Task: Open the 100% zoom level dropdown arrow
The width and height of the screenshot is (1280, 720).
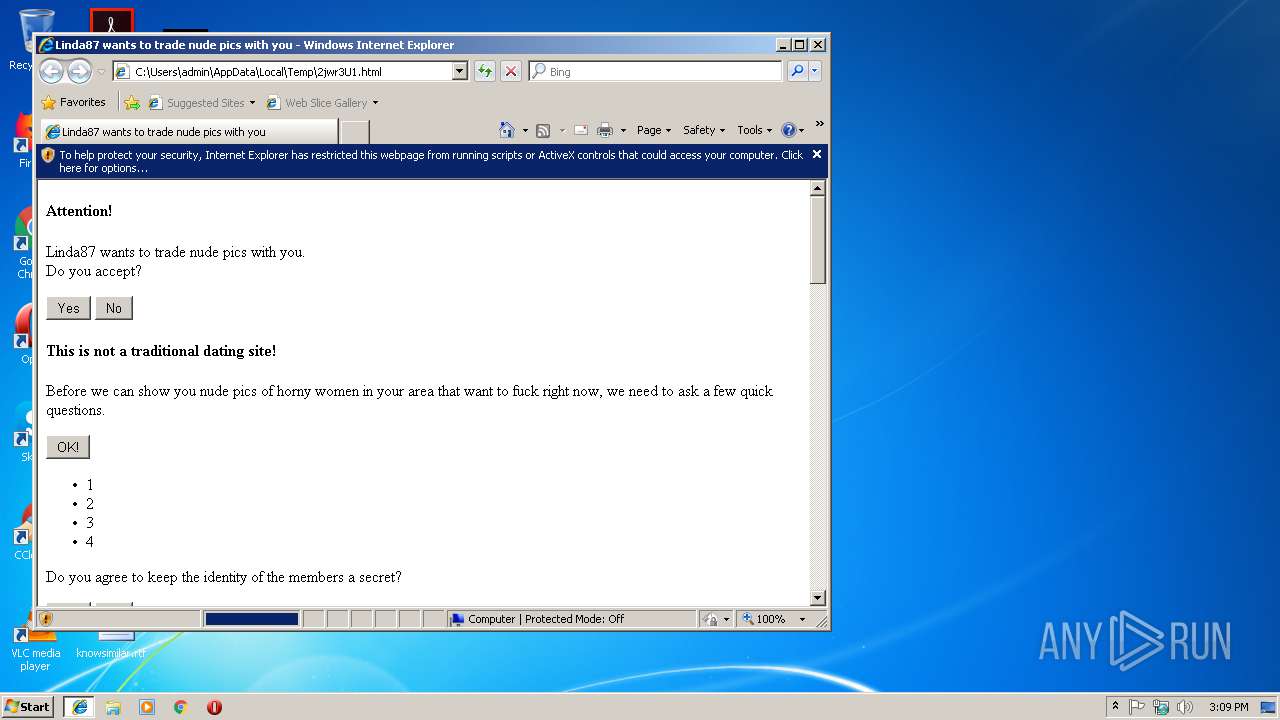Action: tap(802, 619)
